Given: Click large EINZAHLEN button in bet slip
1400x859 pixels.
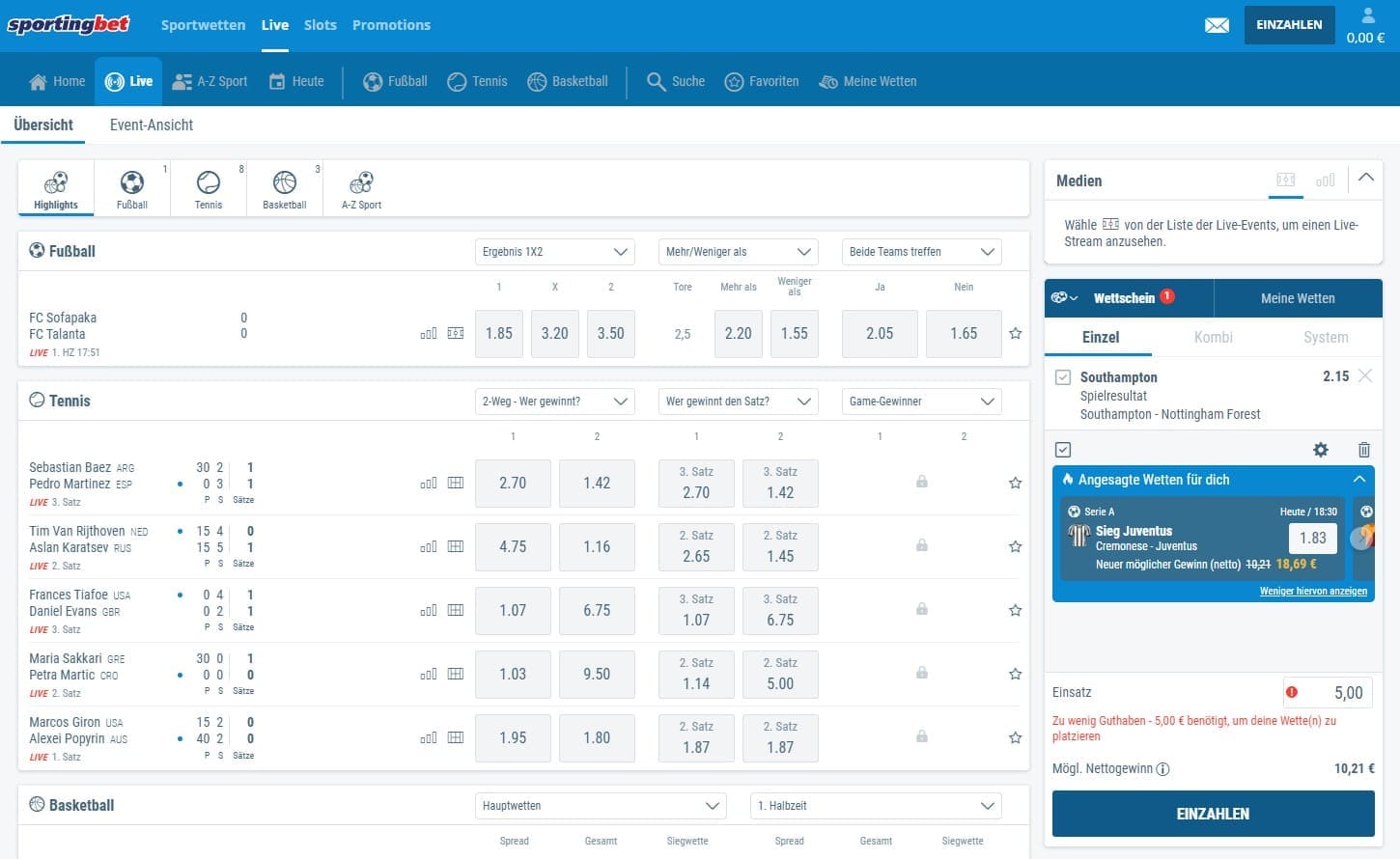Looking at the screenshot, I should click(1213, 814).
